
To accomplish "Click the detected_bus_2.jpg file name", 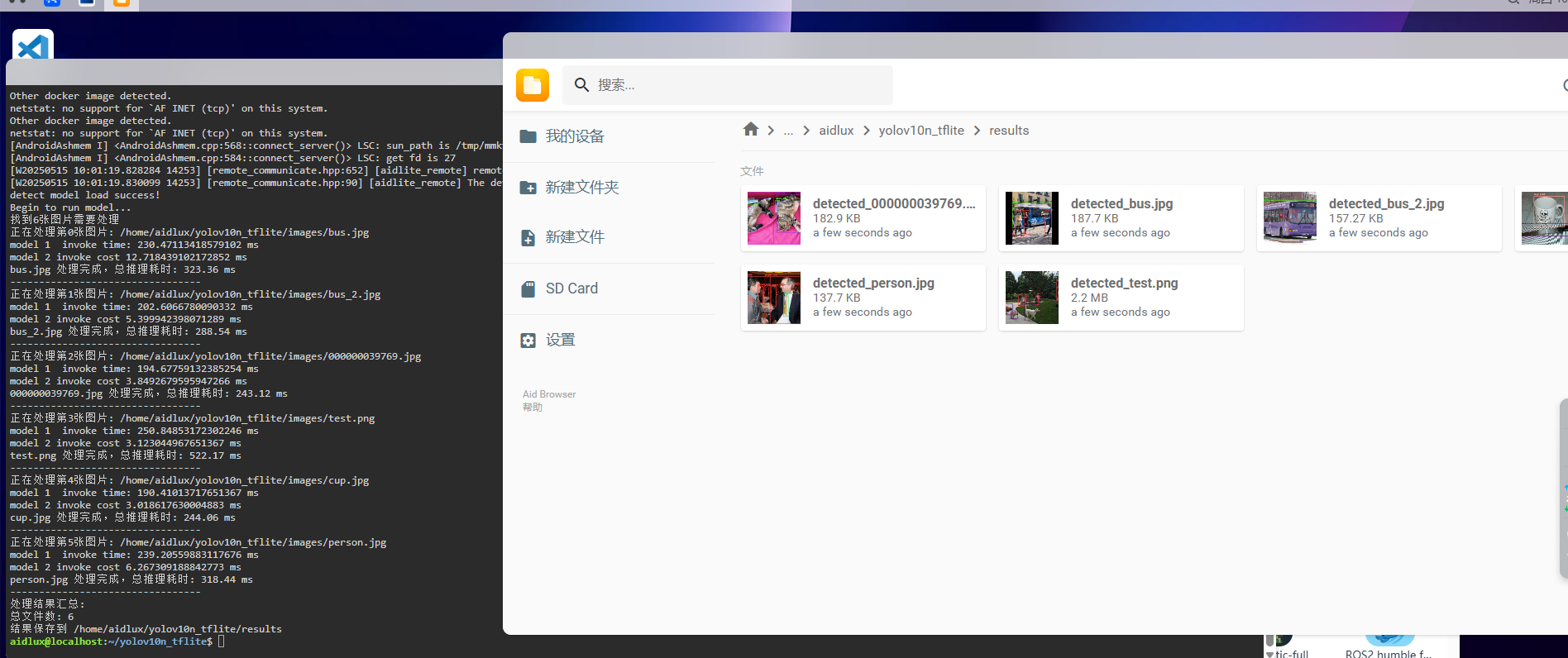I will (1386, 203).
